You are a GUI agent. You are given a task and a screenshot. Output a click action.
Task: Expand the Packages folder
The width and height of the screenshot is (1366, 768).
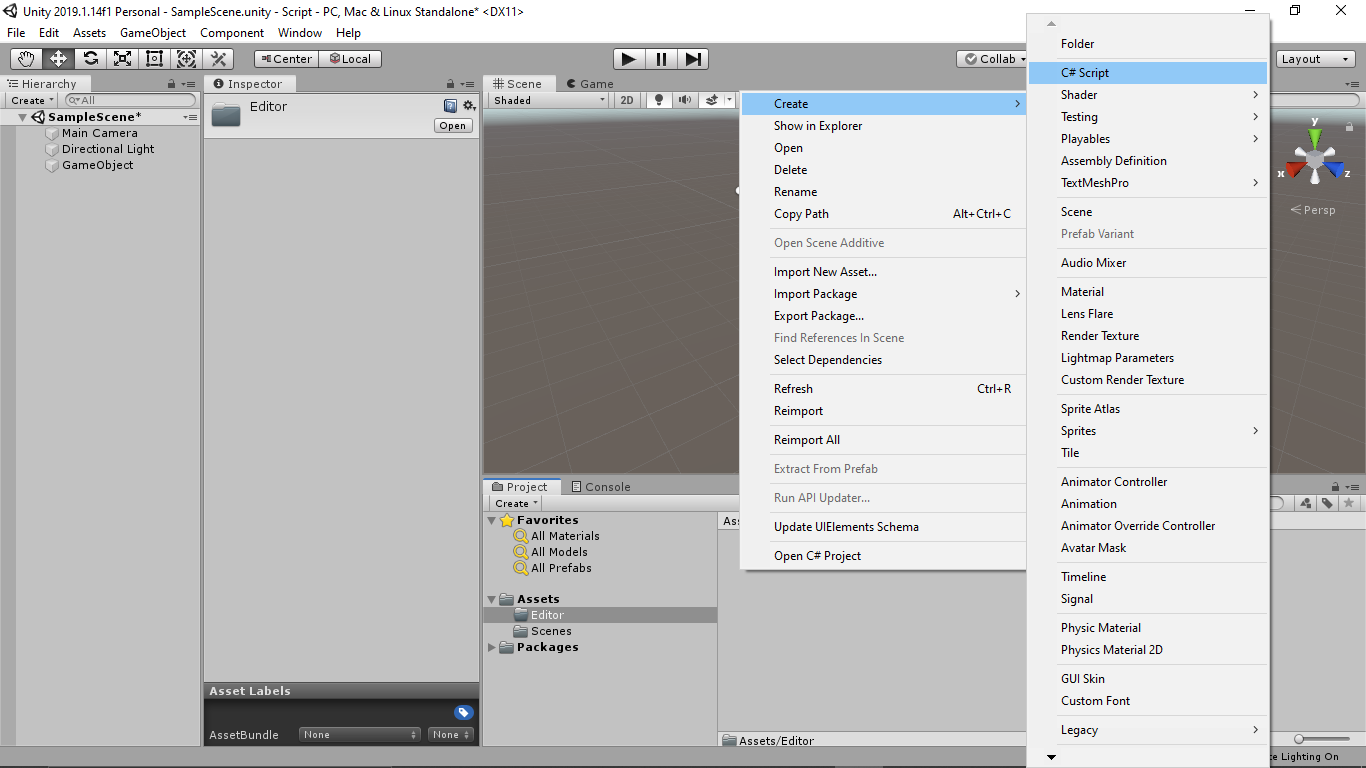(492, 647)
